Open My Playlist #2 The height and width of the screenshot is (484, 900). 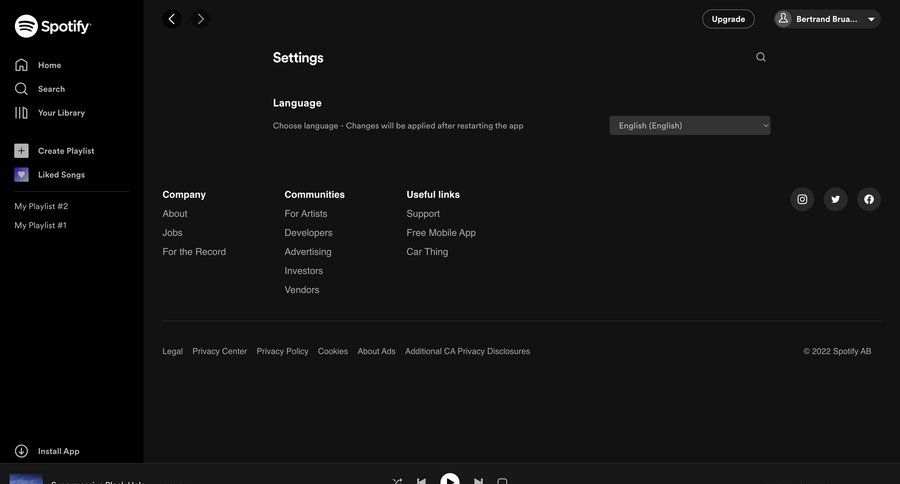click(x=41, y=206)
